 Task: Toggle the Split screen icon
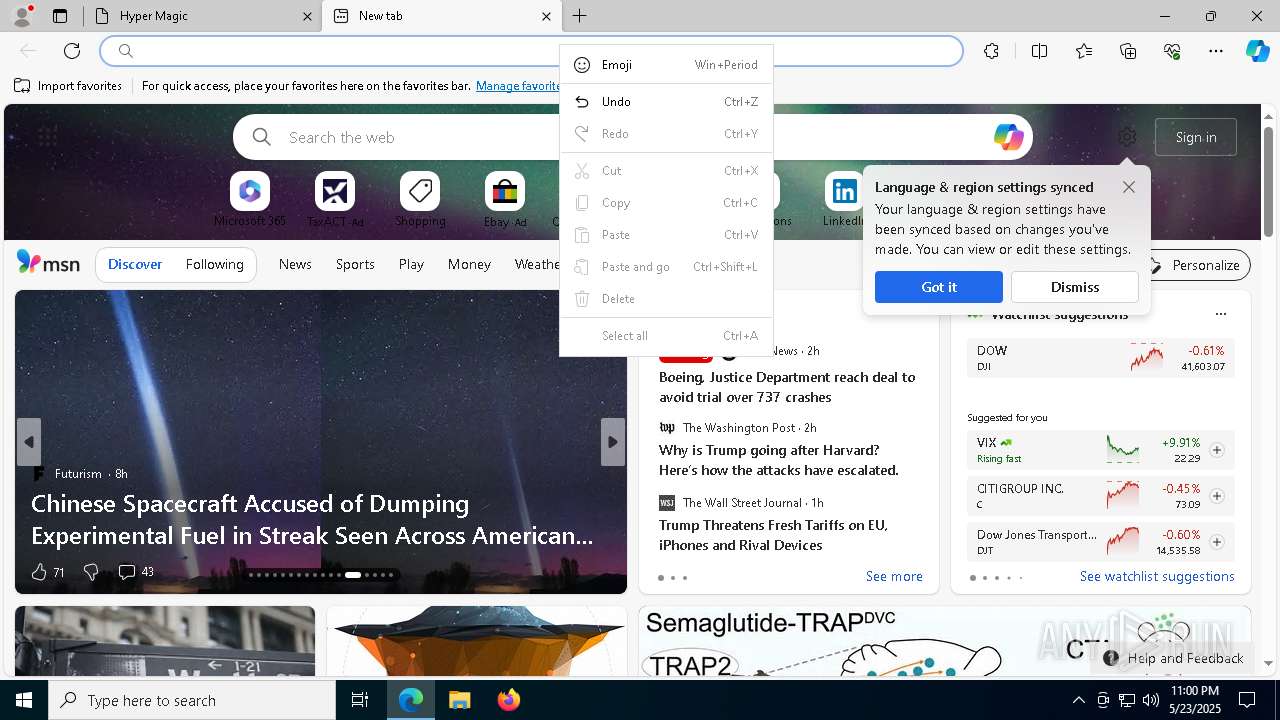tap(1039, 51)
